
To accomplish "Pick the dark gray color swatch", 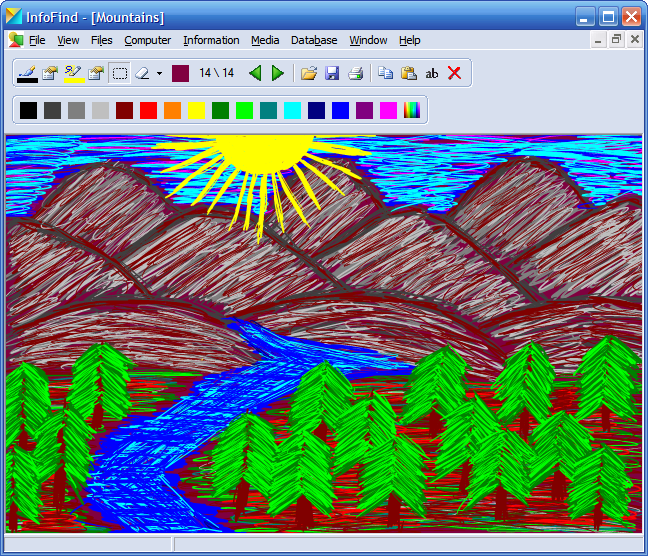I will tap(52, 110).
